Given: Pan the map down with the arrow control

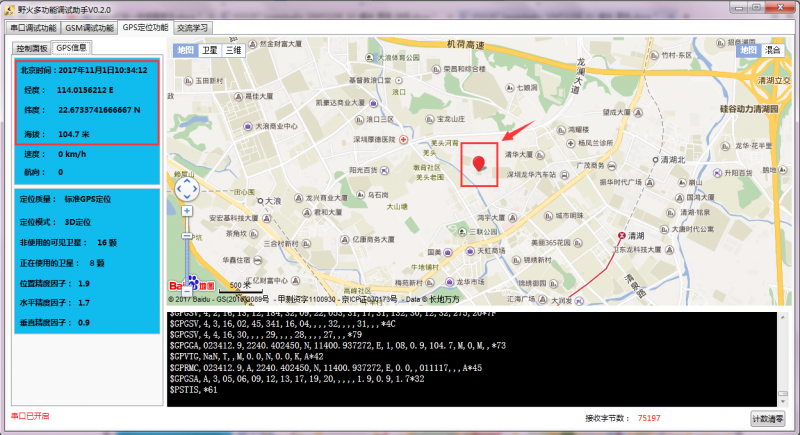Looking at the screenshot, I should tap(187, 197).
